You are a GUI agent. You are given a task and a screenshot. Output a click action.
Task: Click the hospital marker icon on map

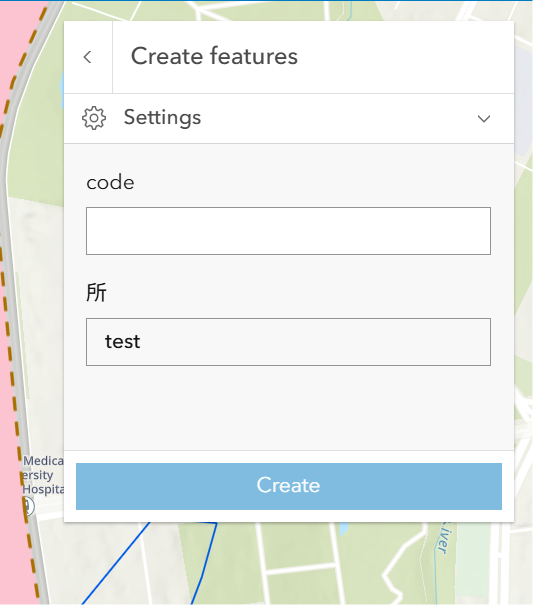pos(29,506)
